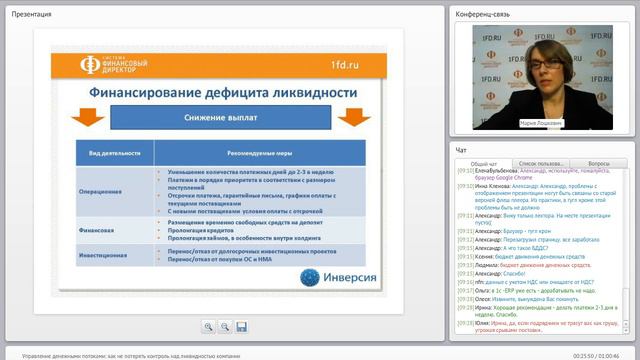Click the presenter video feed
640x360 pixels.
tap(542, 78)
